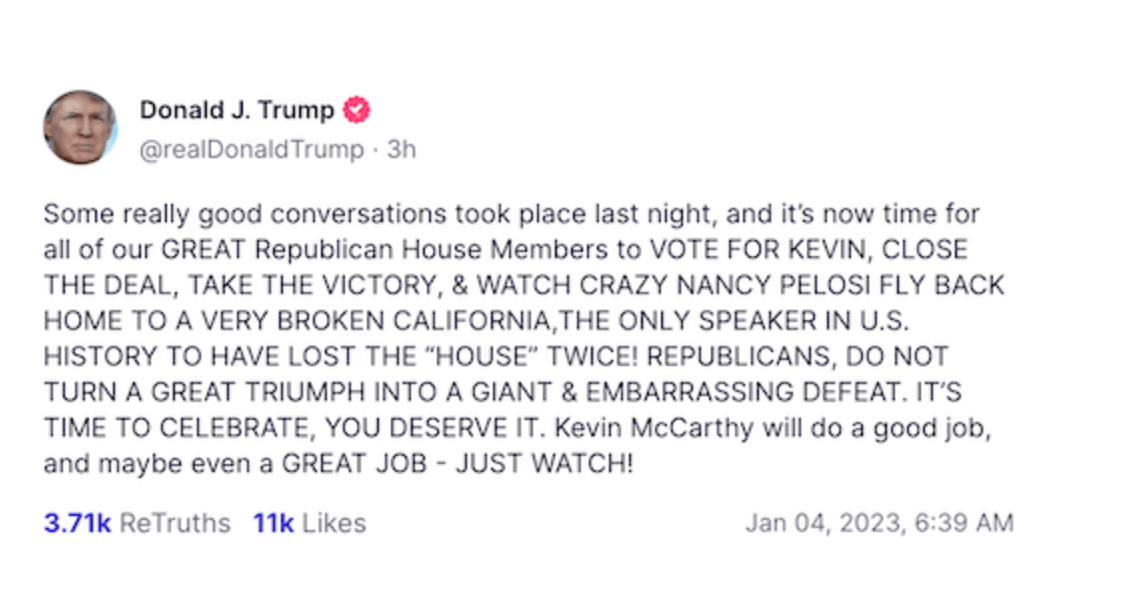Select the "Likes" label
Screen dimensions: 1142x598
pos(334,523)
